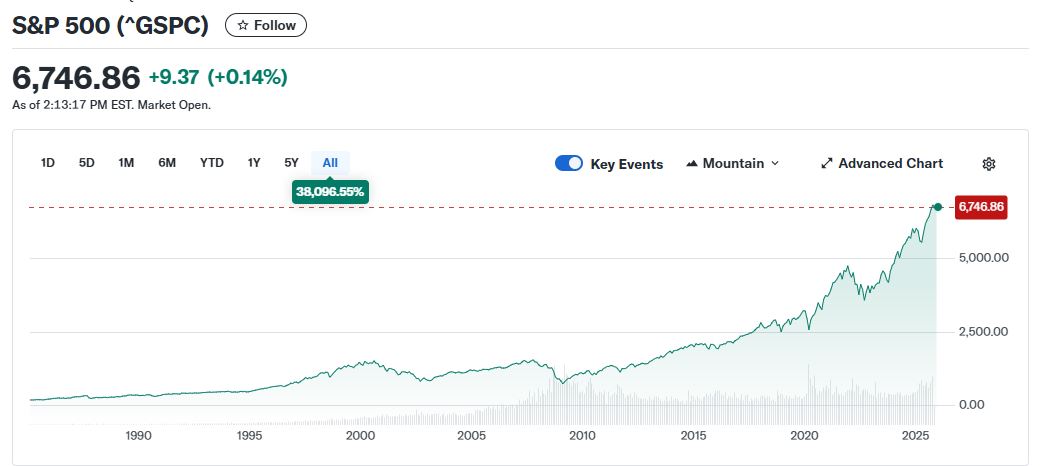This screenshot has height=466, width=1047.
Task: Click the 2010 x-axis label
Action: tap(582, 436)
